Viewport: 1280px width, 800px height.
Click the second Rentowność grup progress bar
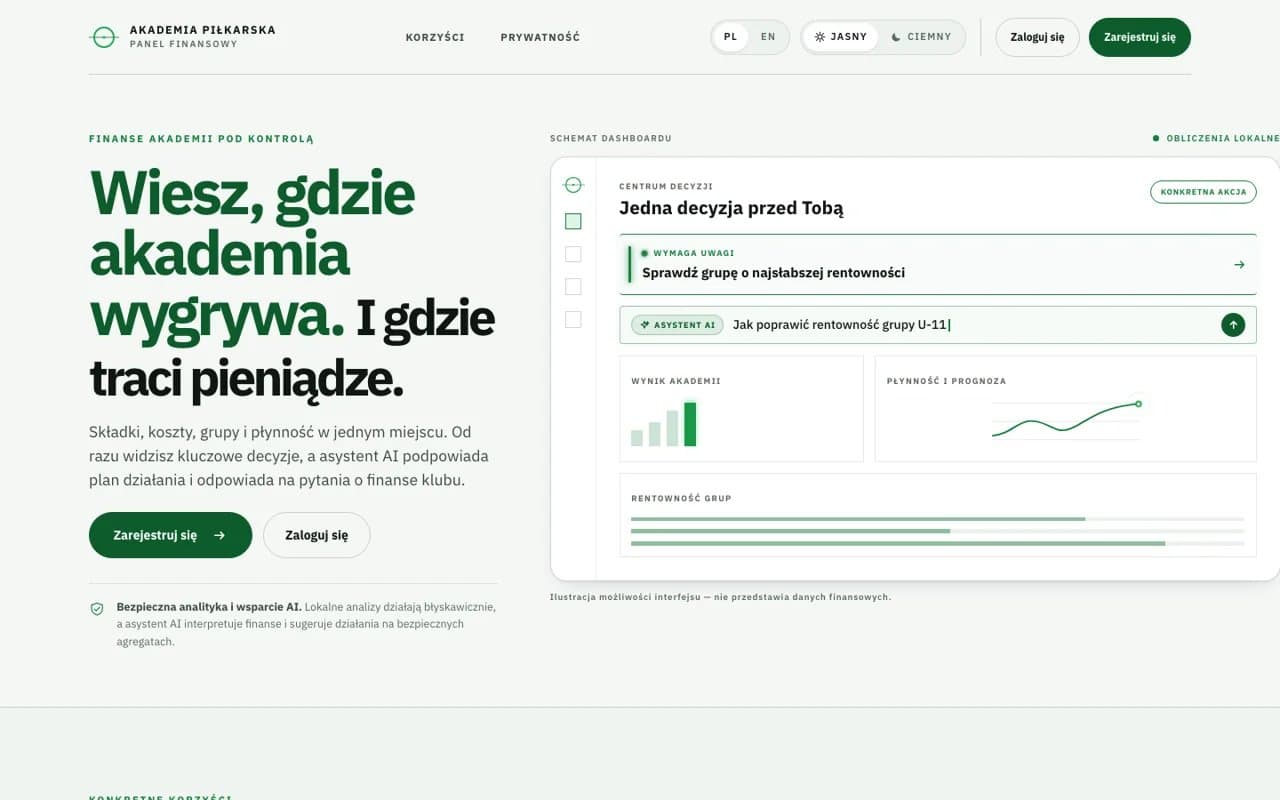pyautogui.click(x=937, y=531)
